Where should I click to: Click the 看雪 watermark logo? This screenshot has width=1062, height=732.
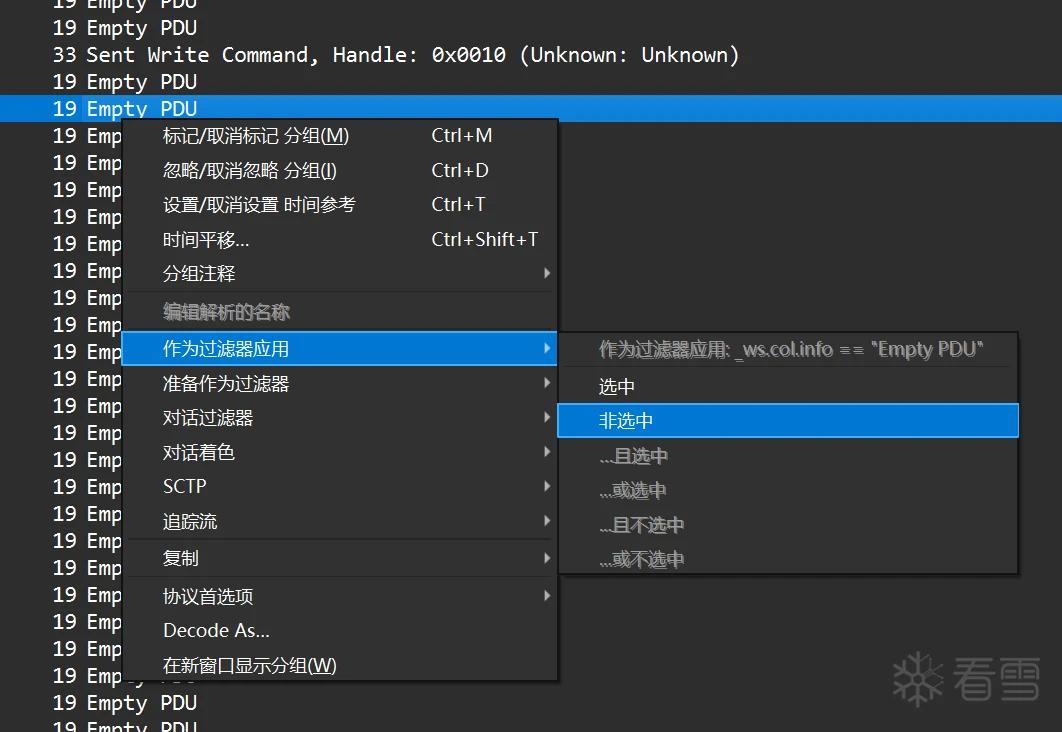[x=967, y=679]
